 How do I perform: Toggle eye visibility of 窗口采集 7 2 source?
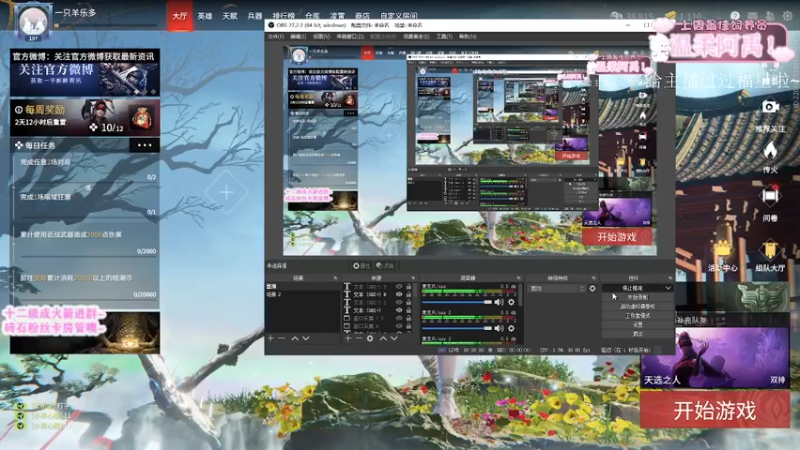pyautogui.click(x=399, y=318)
